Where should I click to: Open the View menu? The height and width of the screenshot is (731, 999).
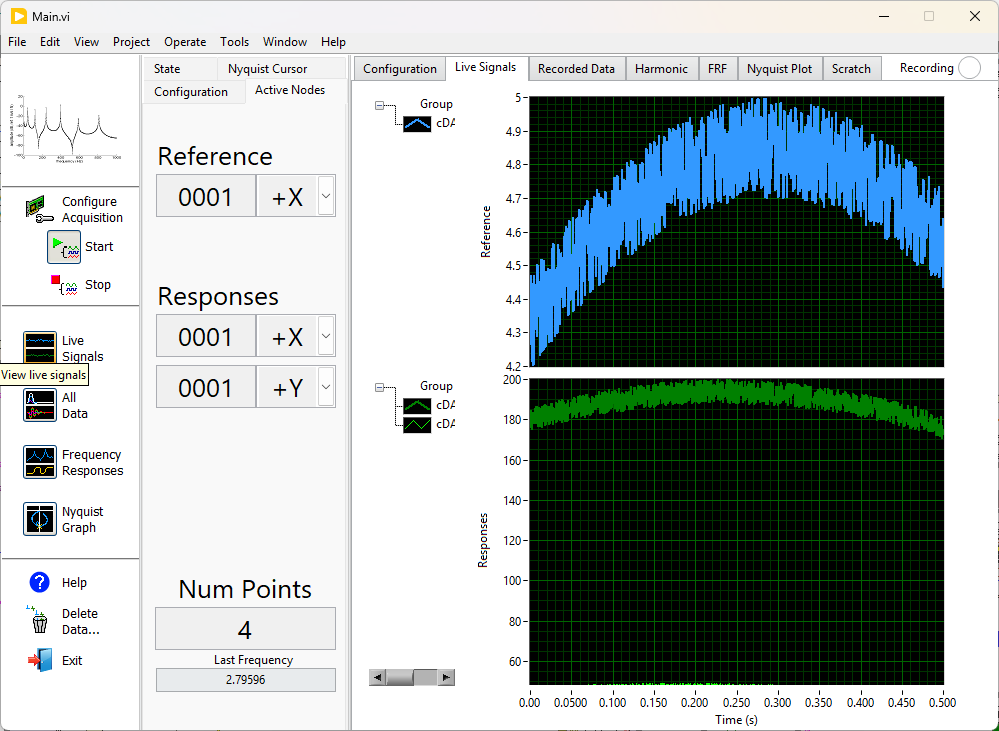point(86,42)
